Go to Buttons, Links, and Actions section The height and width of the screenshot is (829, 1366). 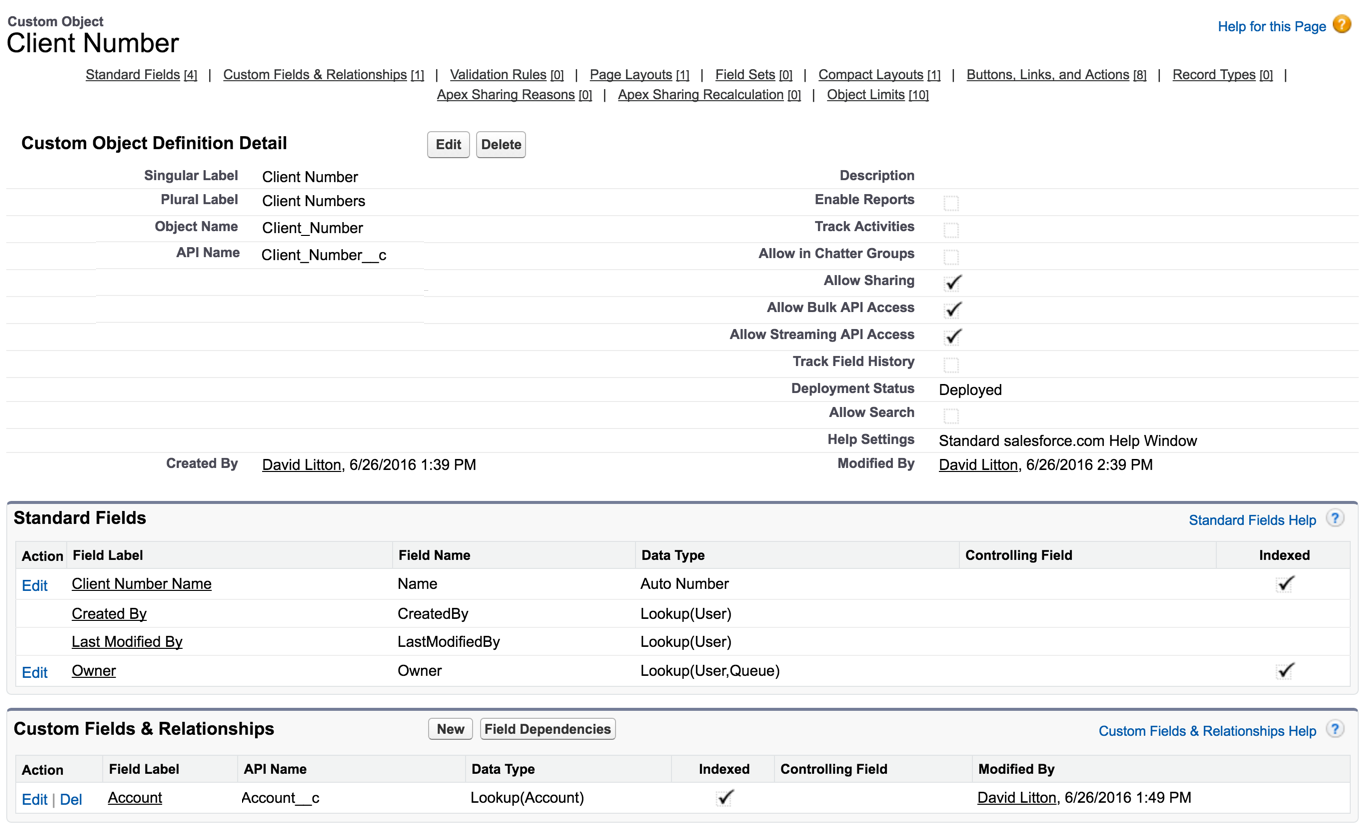tap(1047, 75)
